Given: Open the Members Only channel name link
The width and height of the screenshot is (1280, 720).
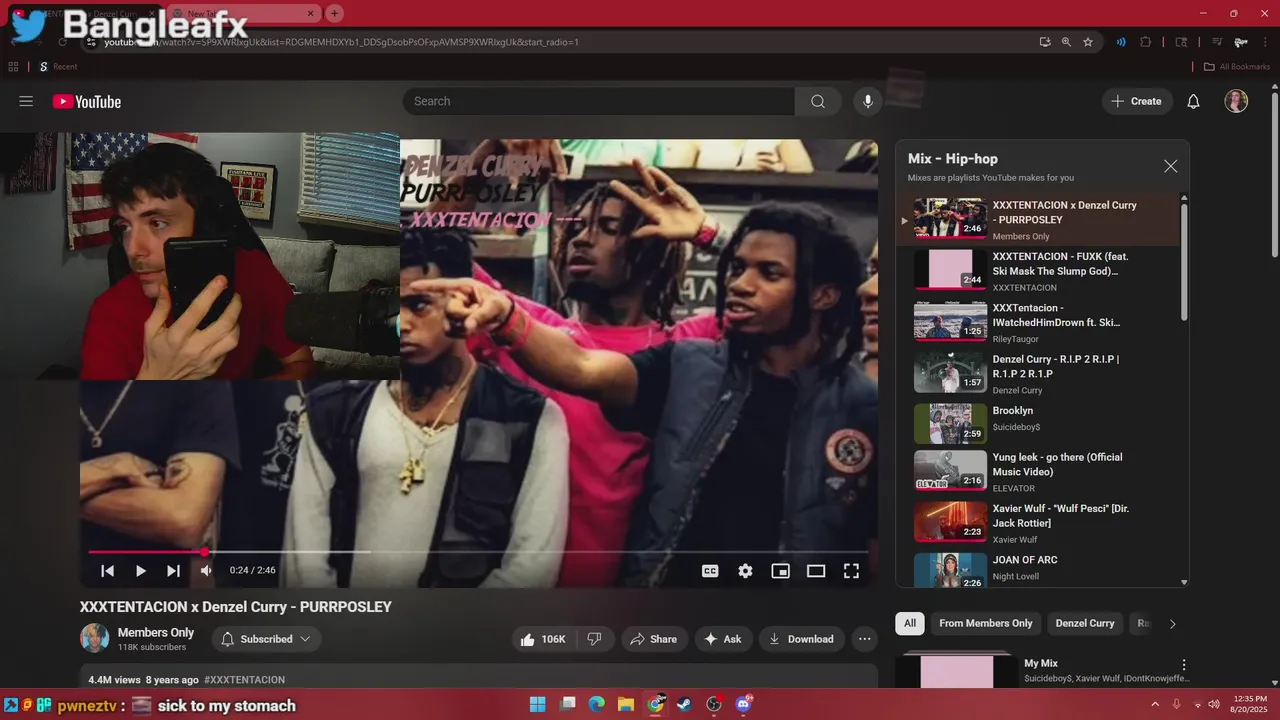Looking at the screenshot, I should [156, 632].
